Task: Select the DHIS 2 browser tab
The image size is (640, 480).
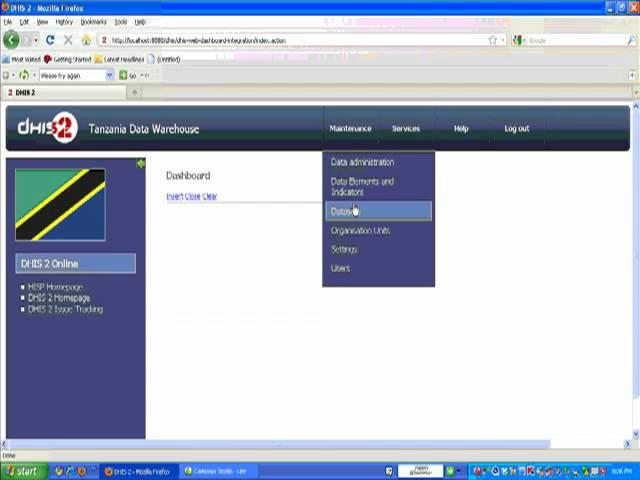Action: tap(65, 93)
